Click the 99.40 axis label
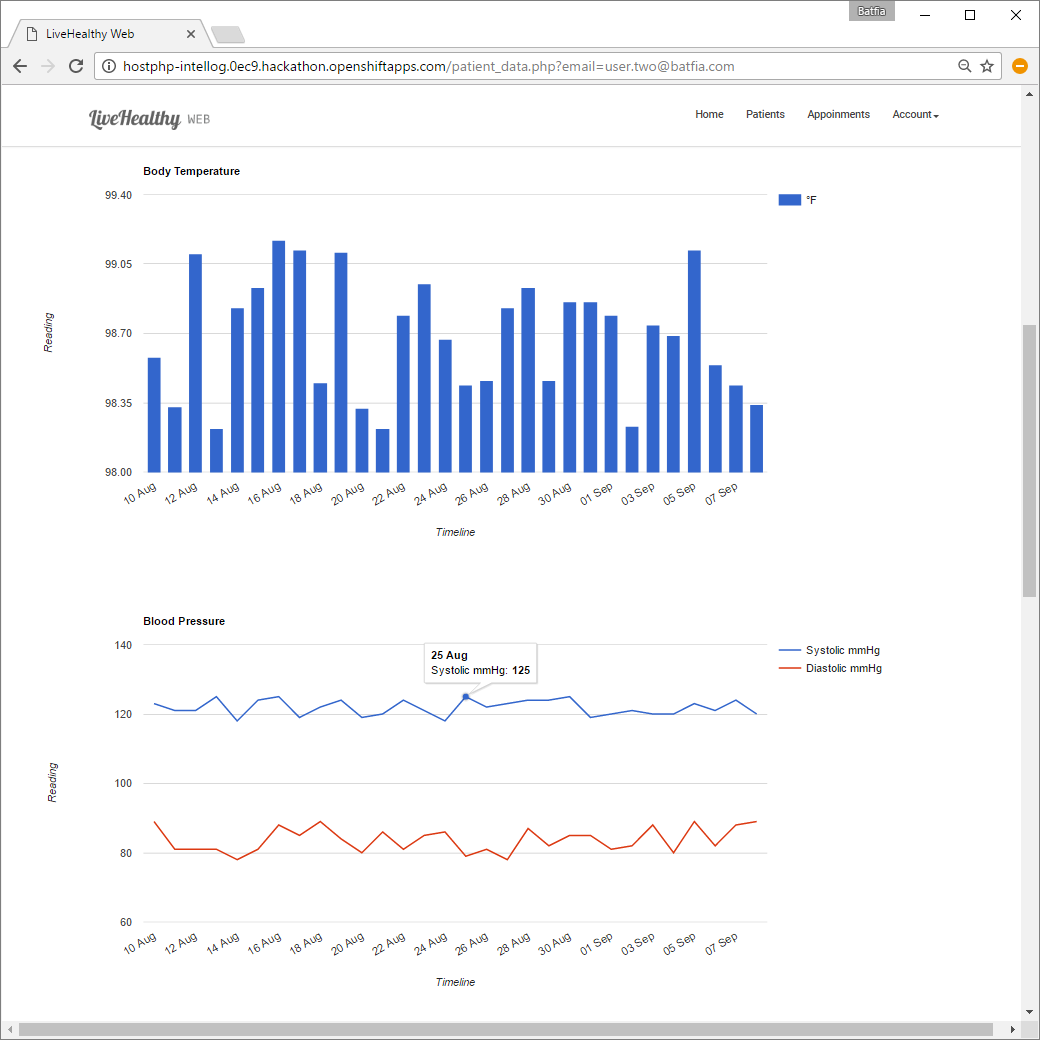The image size is (1040, 1040). (118, 195)
